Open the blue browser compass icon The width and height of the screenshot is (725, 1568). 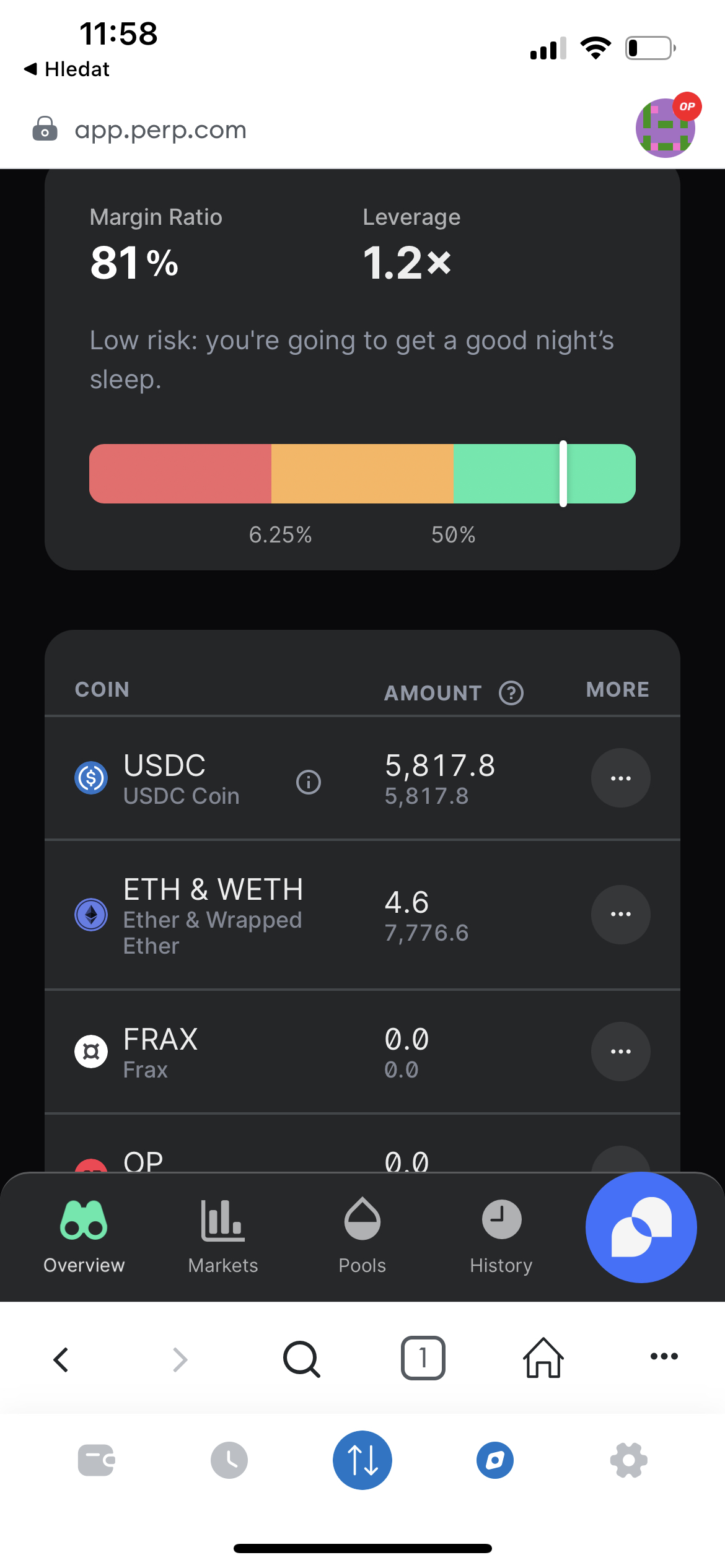click(495, 1460)
